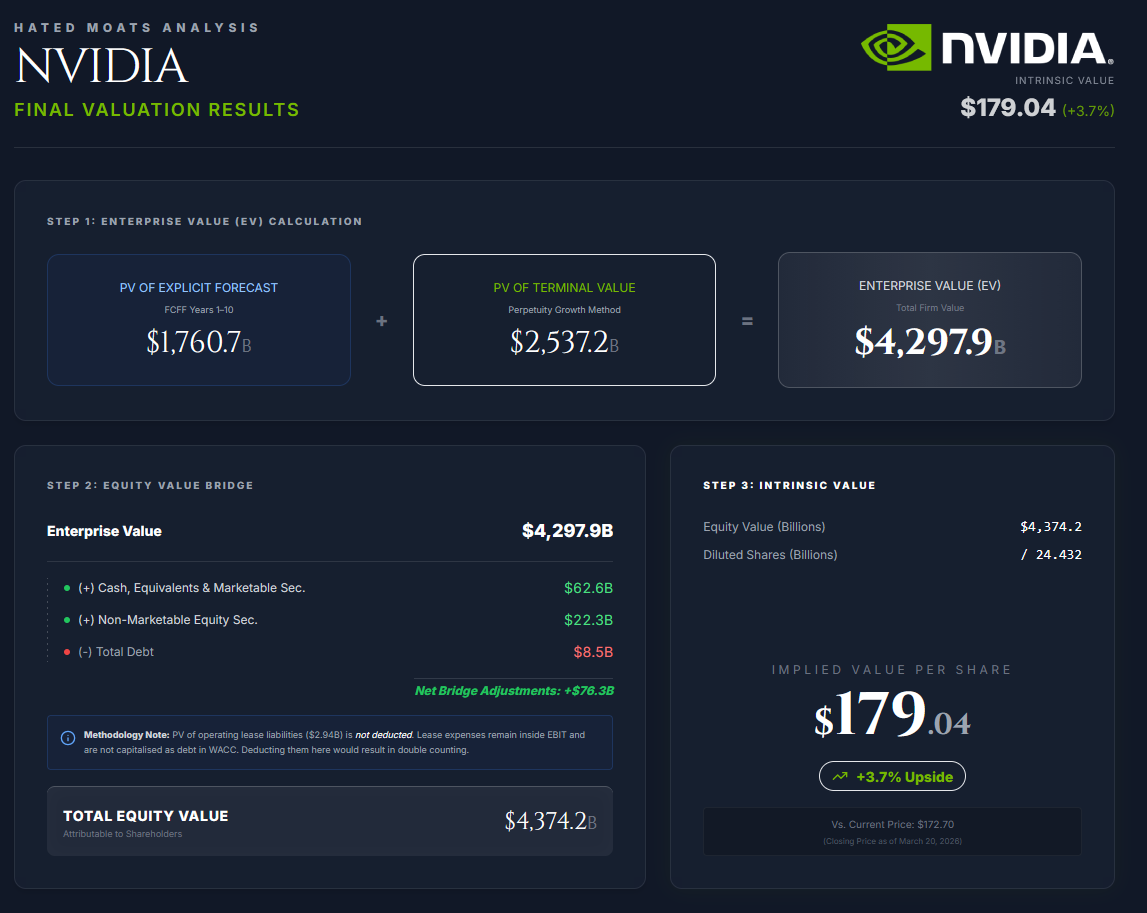
Task: Click the IMPLIED VALUE PER SHARE label
Action: tap(892, 670)
